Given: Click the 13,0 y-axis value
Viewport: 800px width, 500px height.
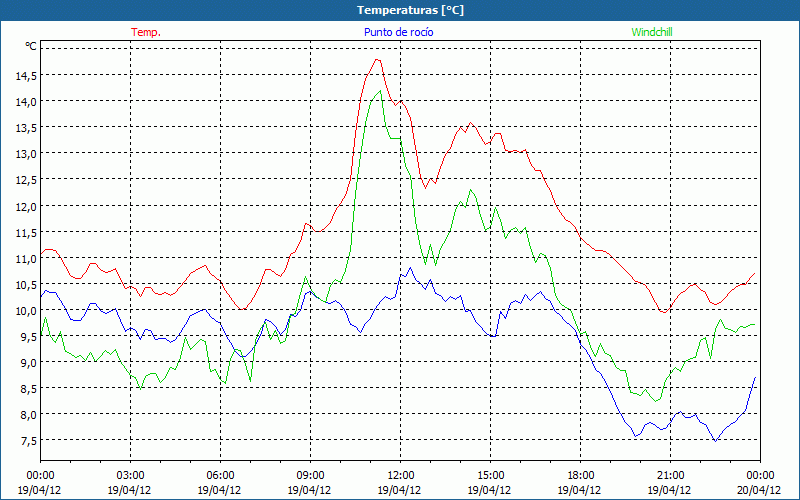Looking at the screenshot, I should [26, 154].
